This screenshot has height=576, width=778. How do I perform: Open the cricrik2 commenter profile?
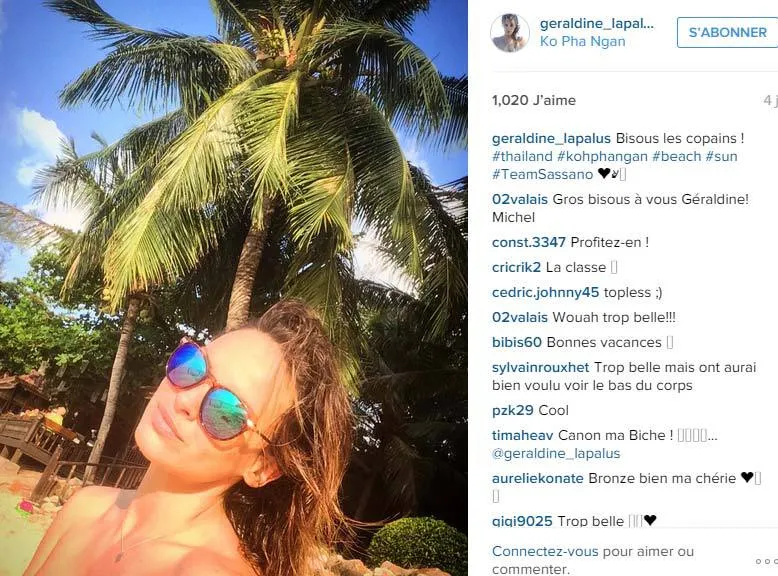click(516, 267)
